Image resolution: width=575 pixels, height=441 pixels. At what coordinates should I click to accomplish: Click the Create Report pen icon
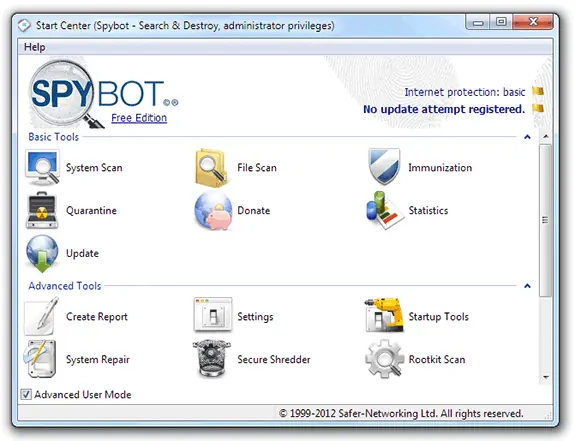[x=41, y=316]
